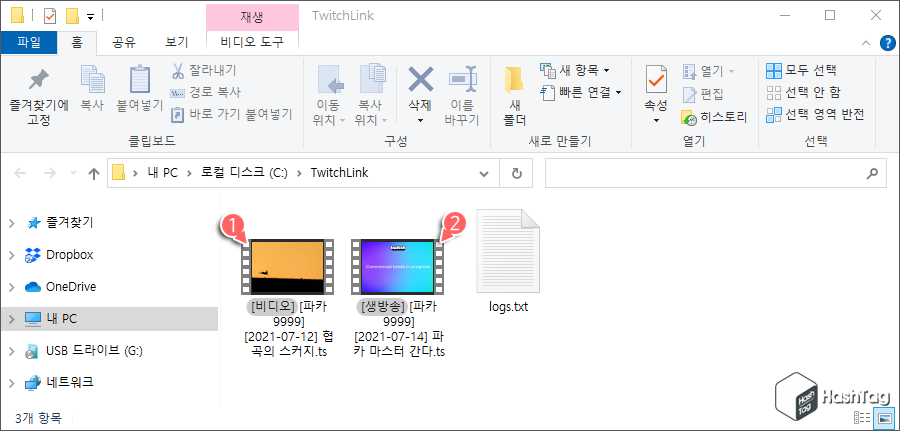This screenshot has width=900, height=431.
Task: Click 선택 안 함 (Select none)
Action: pos(804,92)
